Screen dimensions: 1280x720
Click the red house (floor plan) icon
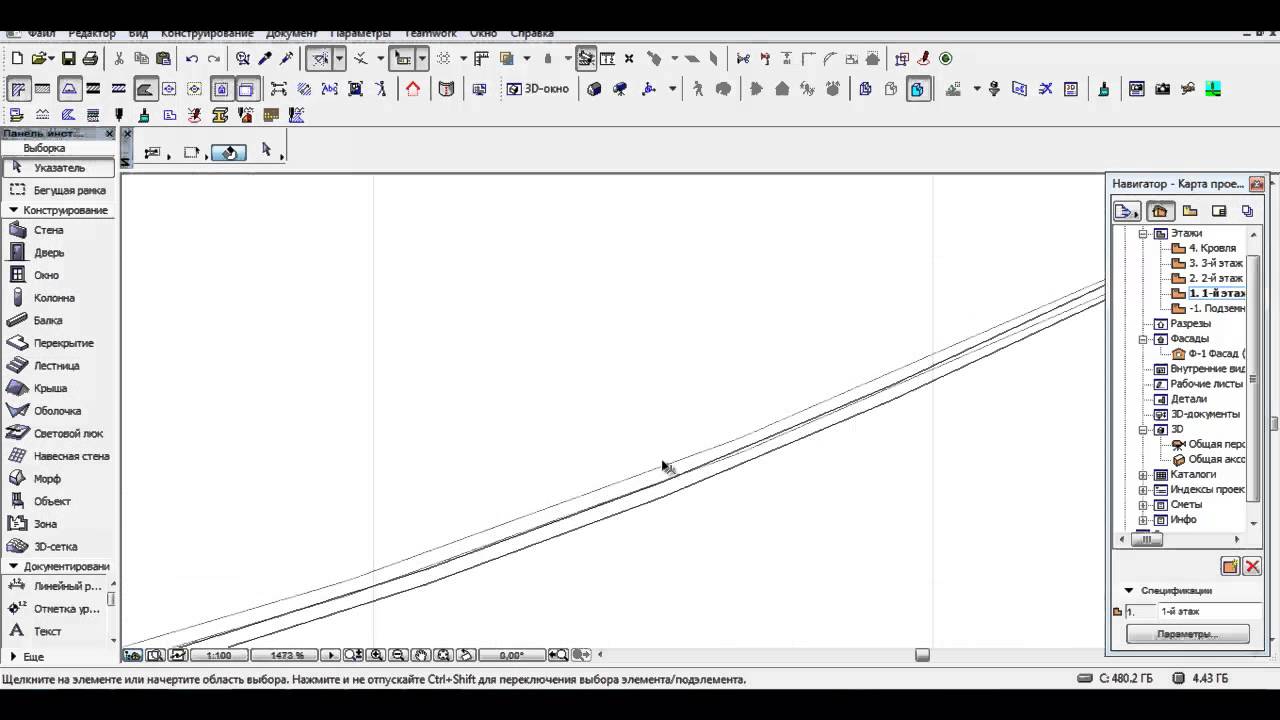pos(413,89)
